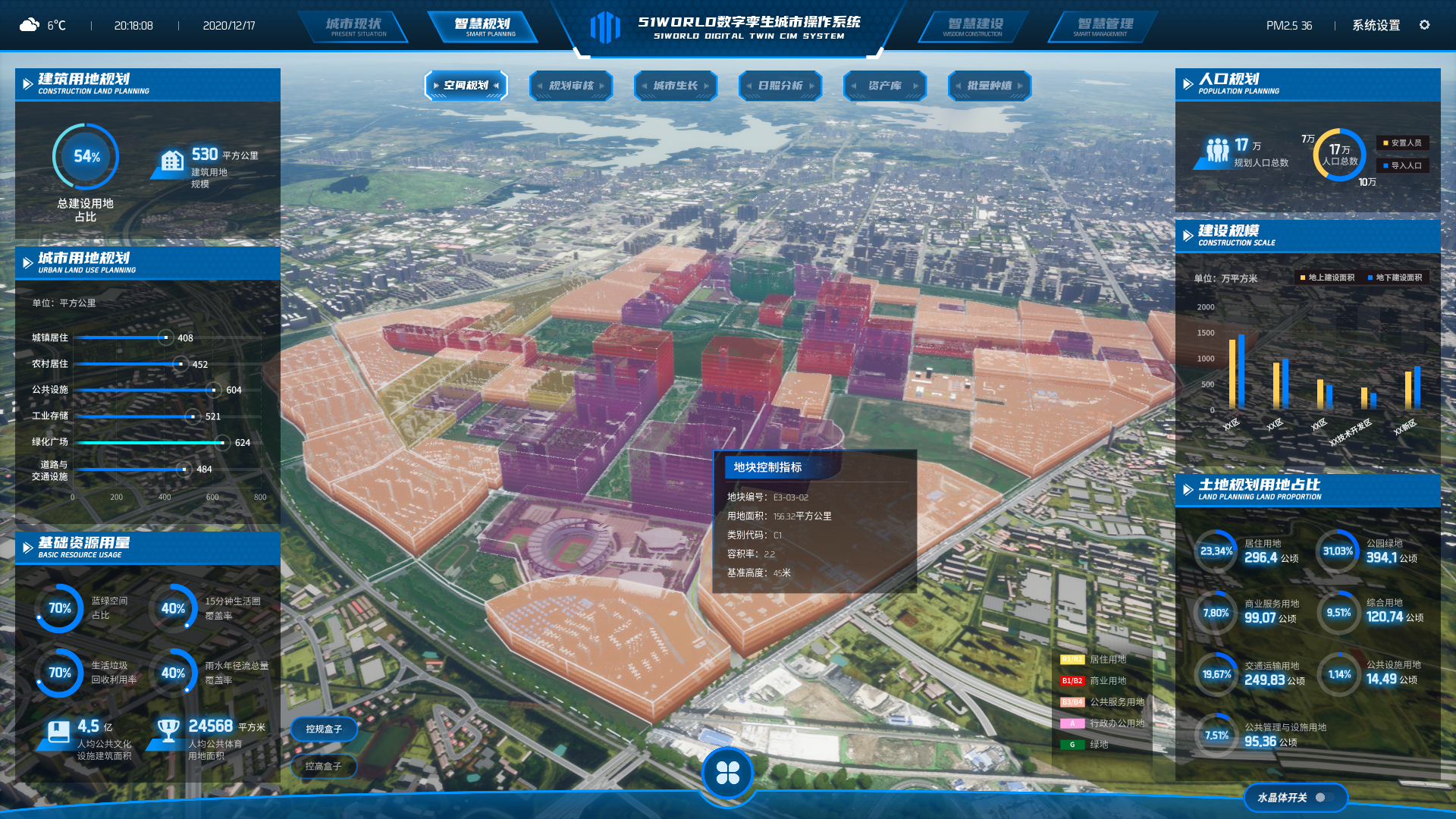Select the 规划审核 sub-tab
Viewport: 1456px width, 819px height.
(x=571, y=86)
